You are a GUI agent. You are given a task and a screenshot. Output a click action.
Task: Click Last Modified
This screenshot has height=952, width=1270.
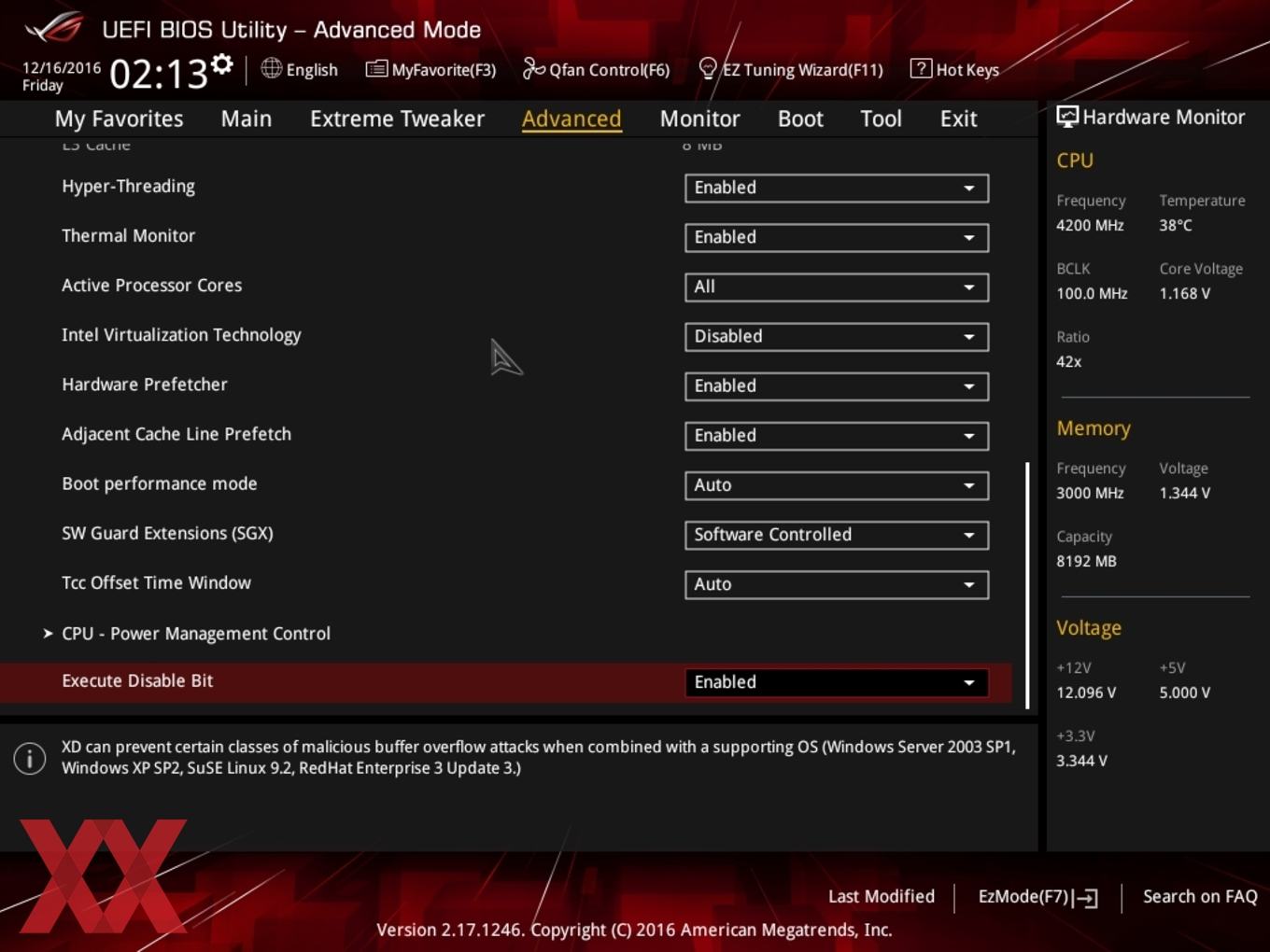point(882,896)
